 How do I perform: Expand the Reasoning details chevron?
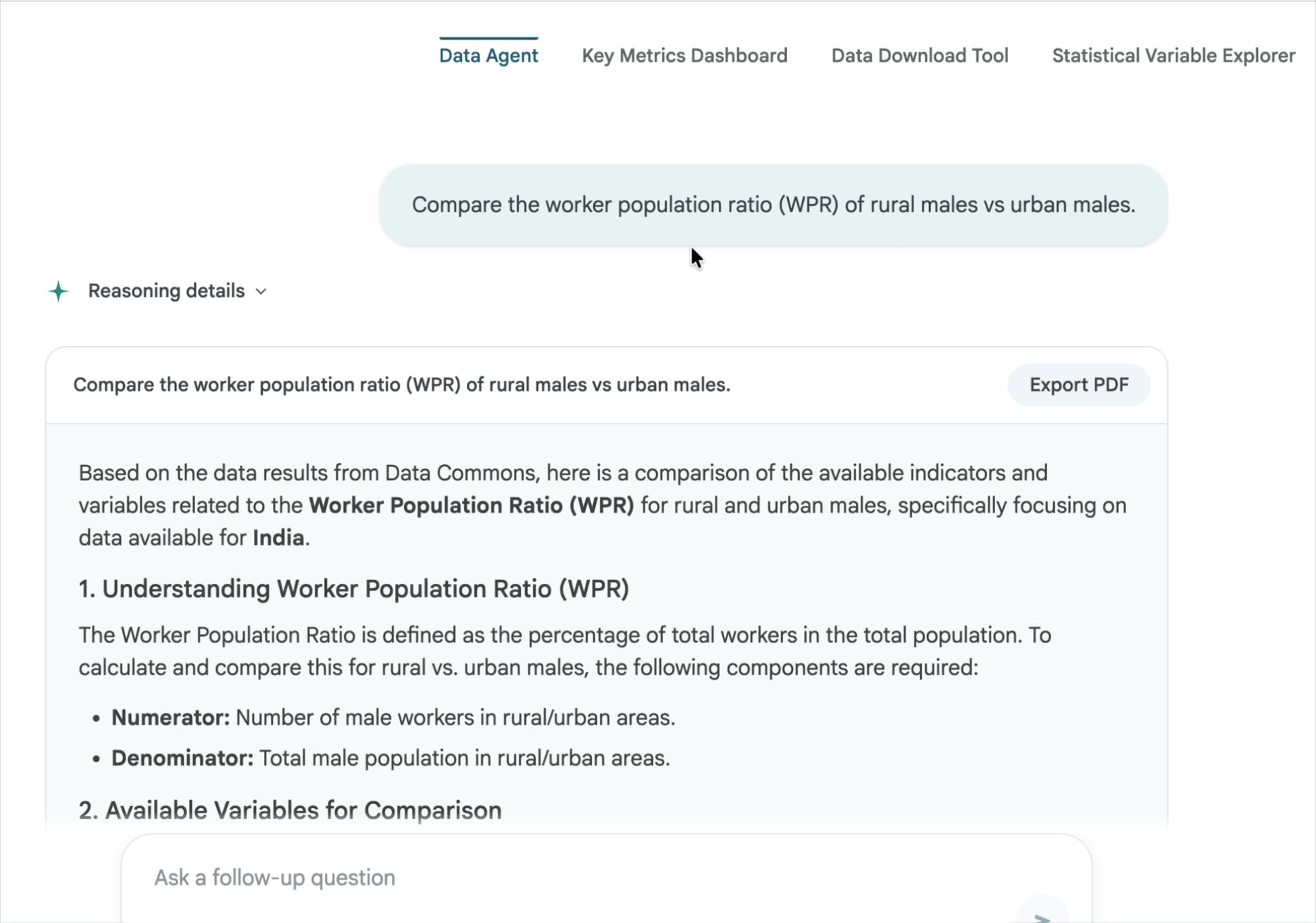coord(261,291)
